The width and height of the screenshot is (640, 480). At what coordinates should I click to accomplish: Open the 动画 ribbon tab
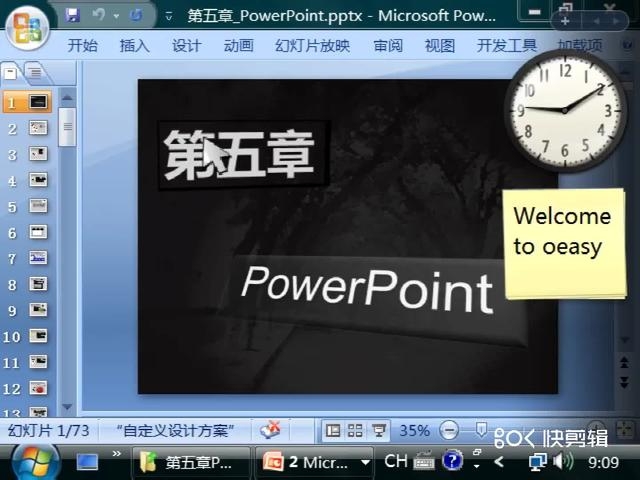click(238, 45)
